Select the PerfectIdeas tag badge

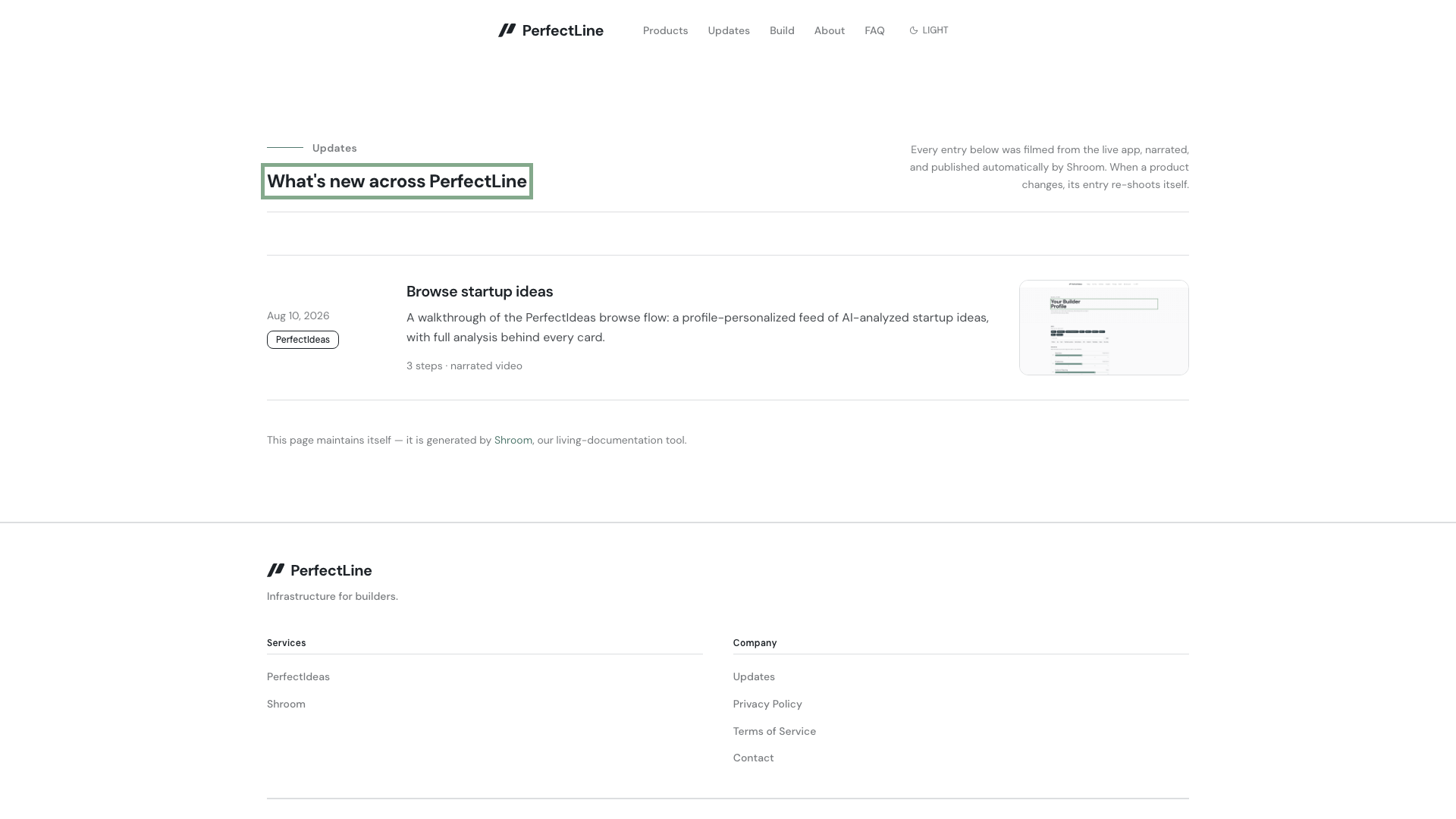(303, 340)
